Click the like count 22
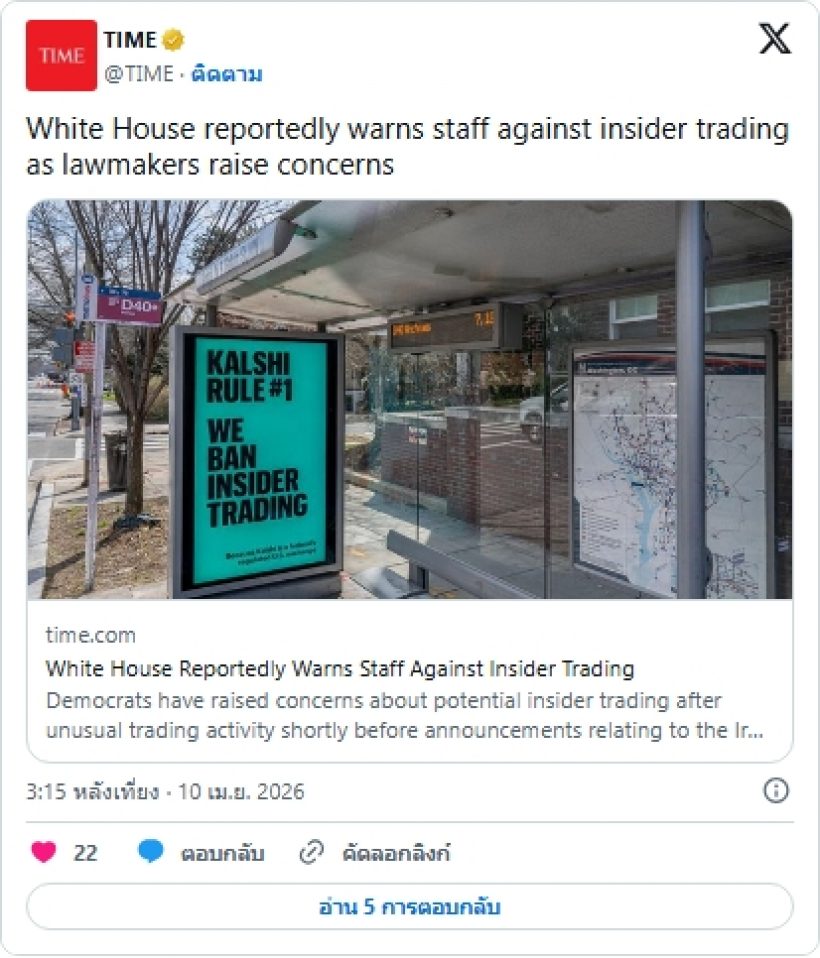Screen dimensions: 820x958 [86, 853]
